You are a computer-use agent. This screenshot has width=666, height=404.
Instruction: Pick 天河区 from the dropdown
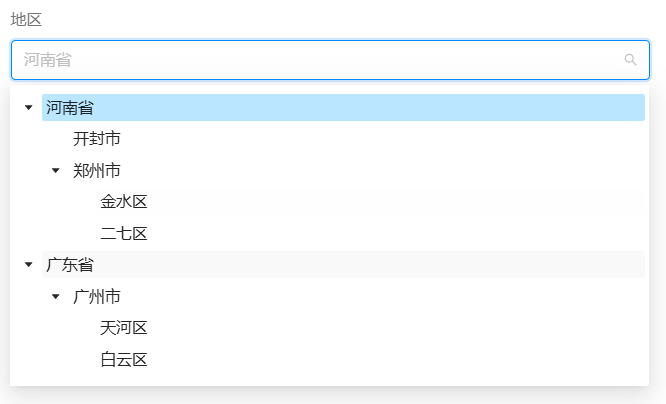click(x=124, y=328)
